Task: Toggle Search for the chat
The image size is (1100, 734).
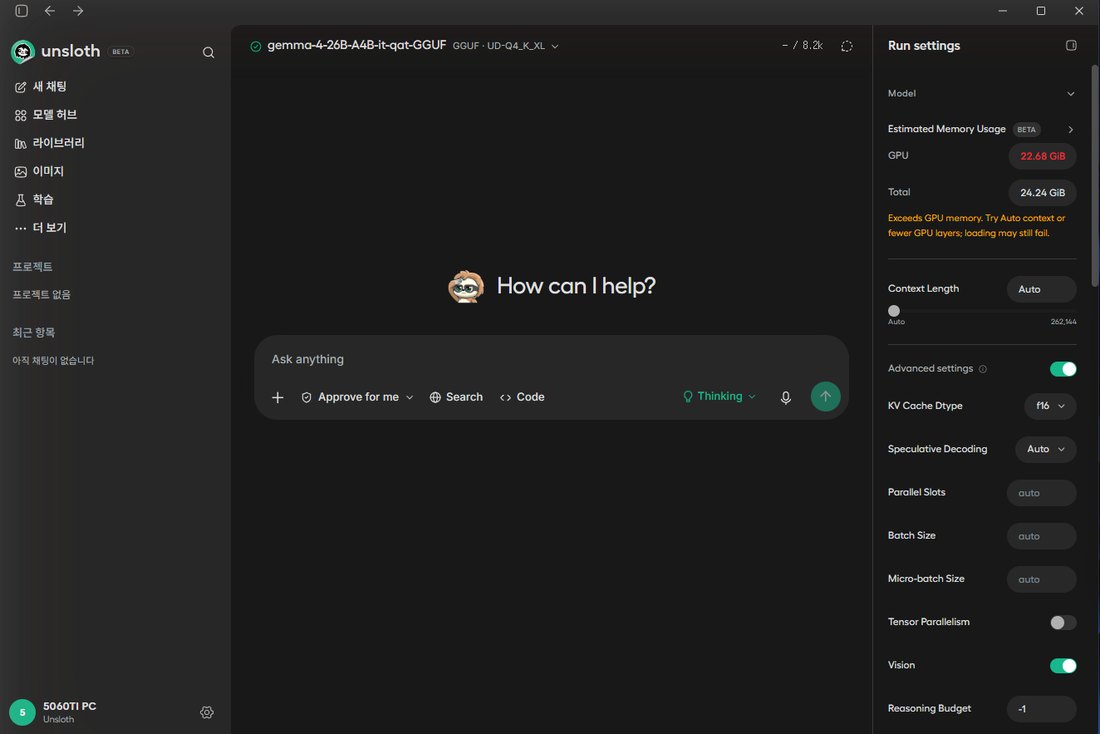Action: point(456,397)
